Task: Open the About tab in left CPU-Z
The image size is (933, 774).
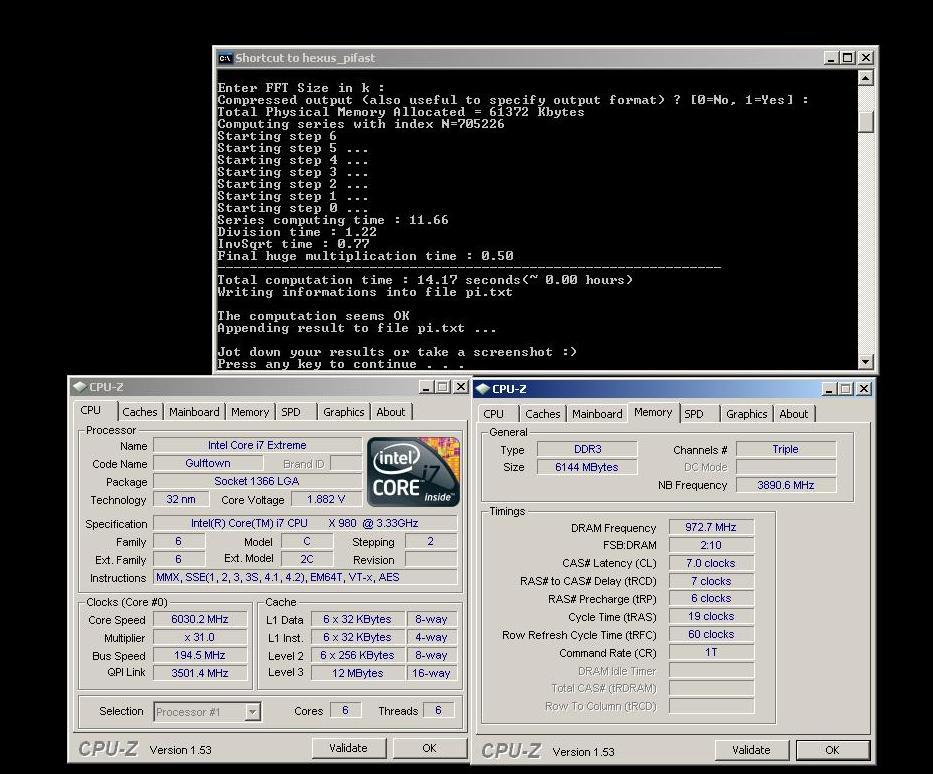Action: (391, 412)
